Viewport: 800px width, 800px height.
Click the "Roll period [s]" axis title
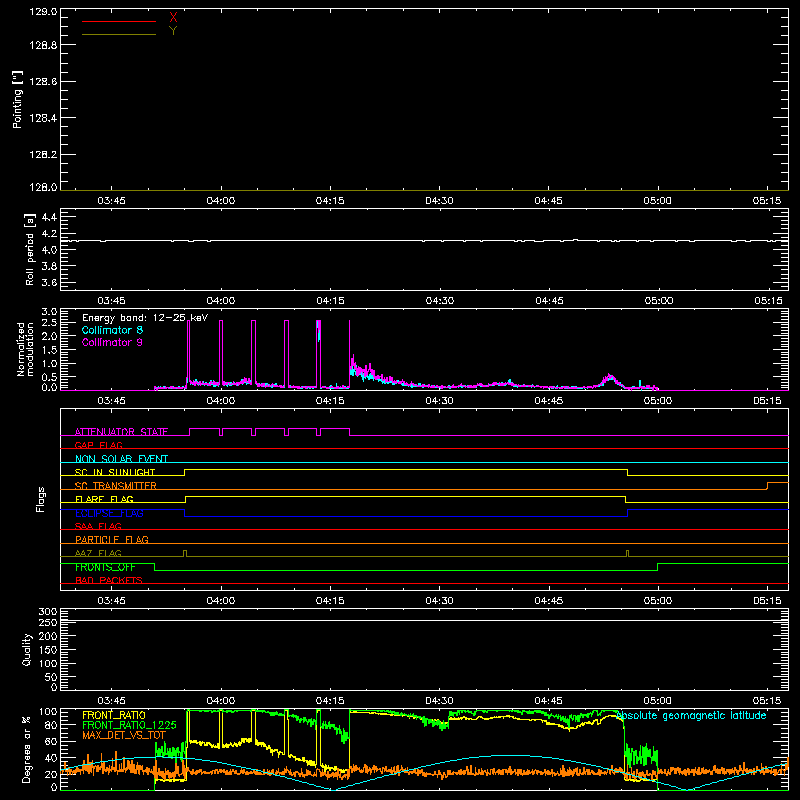point(30,249)
